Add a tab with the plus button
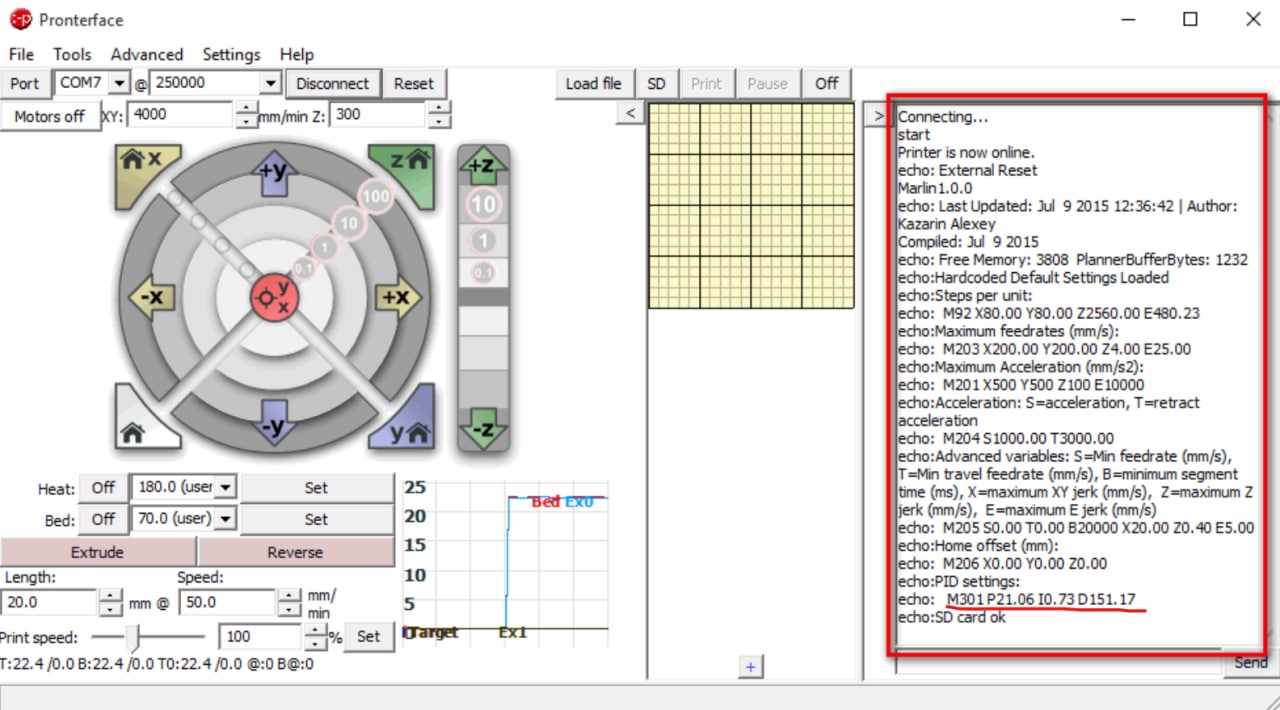Screen dimensions: 1280x710 pos(751,666)
